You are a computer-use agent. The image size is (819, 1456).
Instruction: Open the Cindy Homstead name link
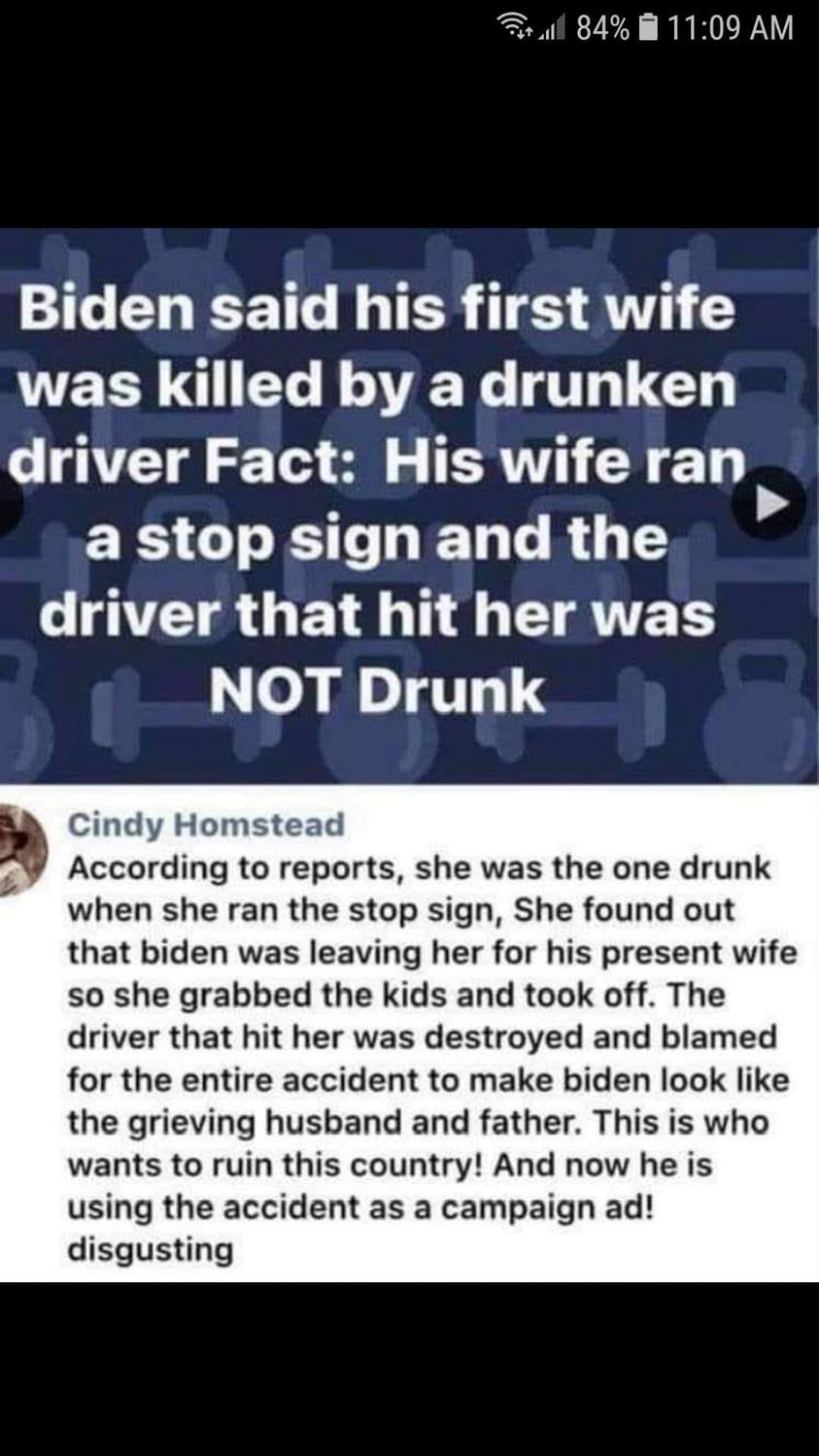(206, 825)
